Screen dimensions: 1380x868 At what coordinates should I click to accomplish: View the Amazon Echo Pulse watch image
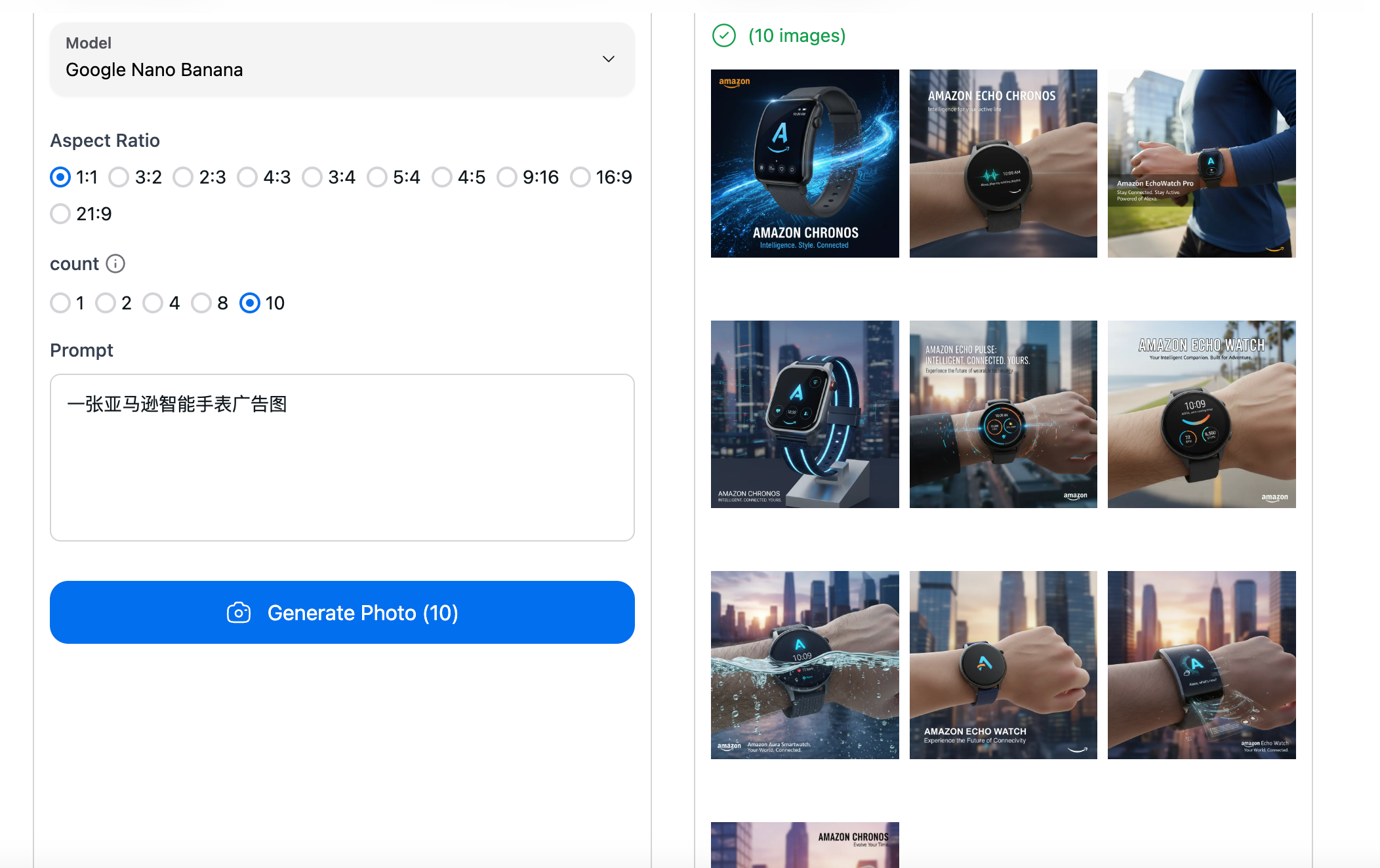[1003, 414]
